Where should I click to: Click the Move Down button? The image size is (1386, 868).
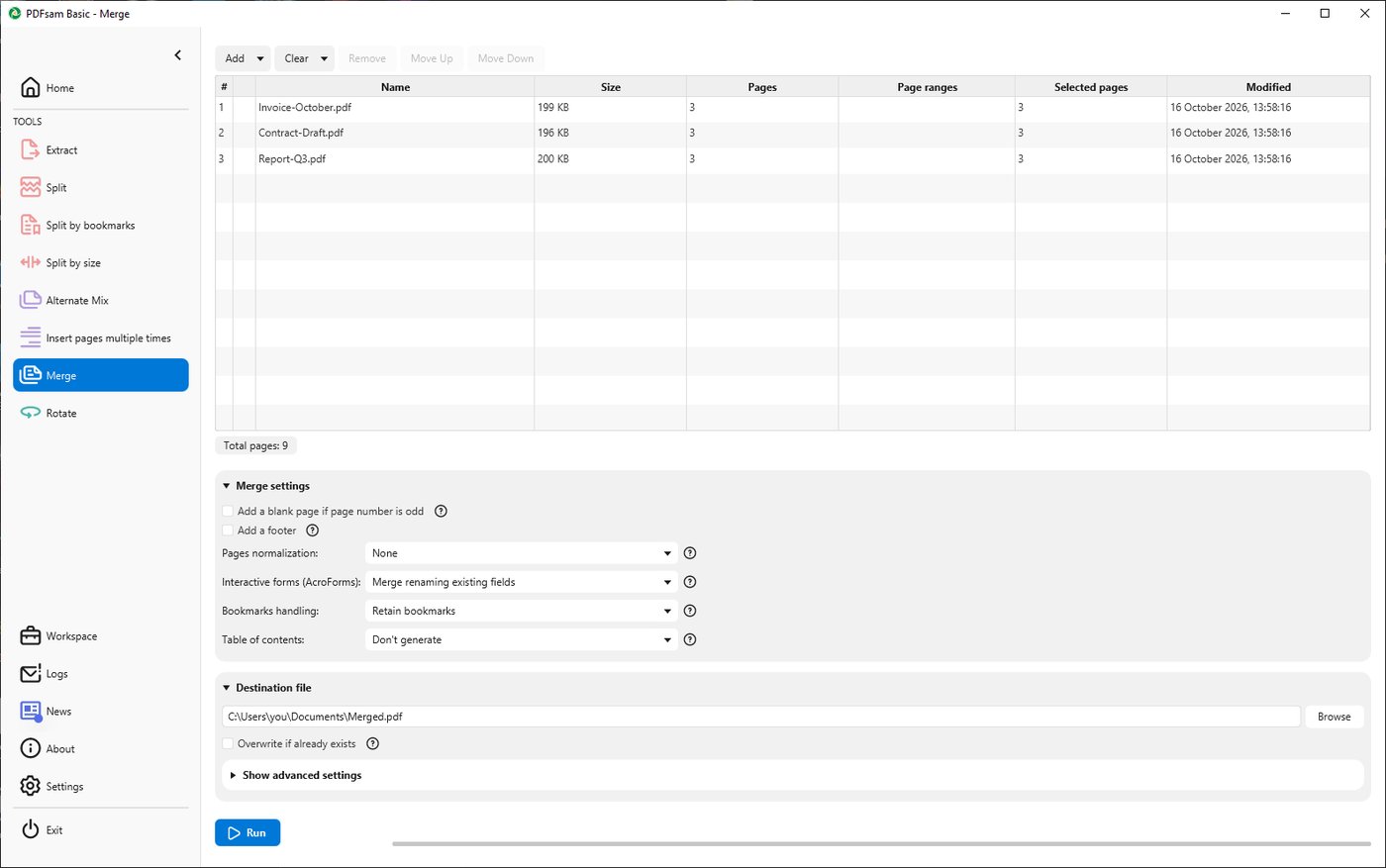506,58
